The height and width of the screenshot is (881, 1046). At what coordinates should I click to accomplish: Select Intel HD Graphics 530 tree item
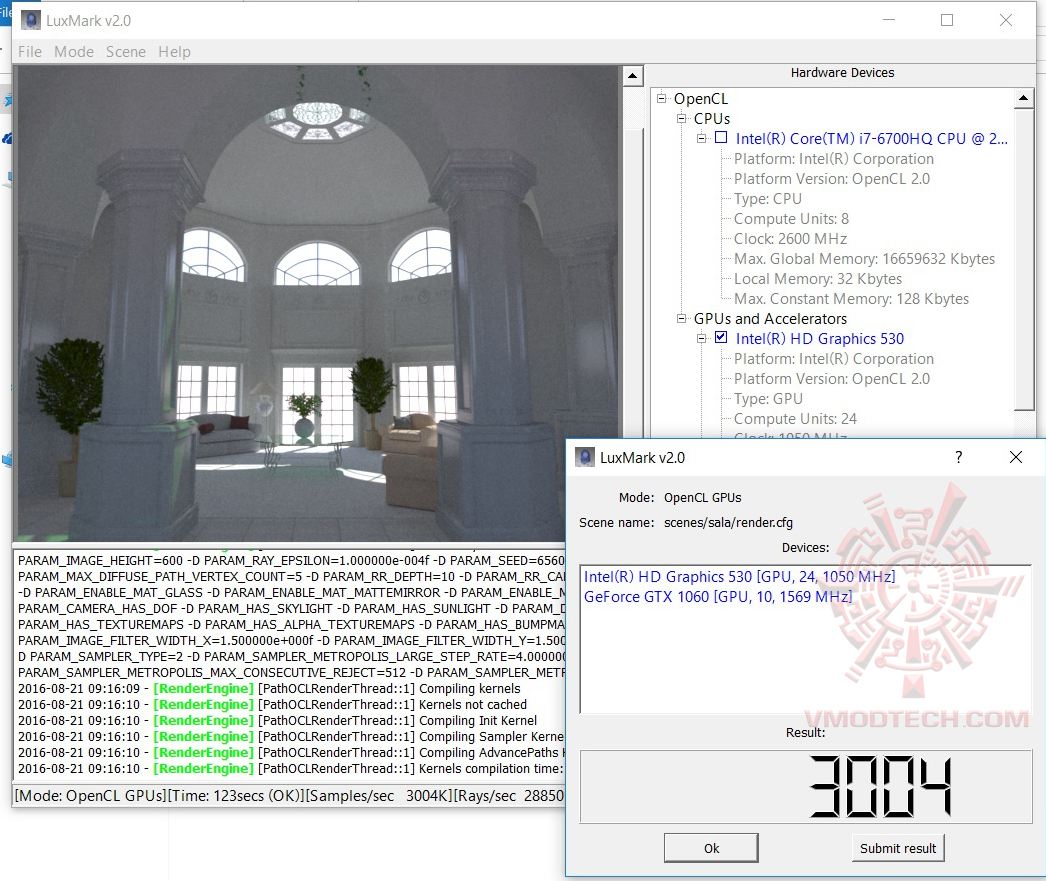[819, 339]
